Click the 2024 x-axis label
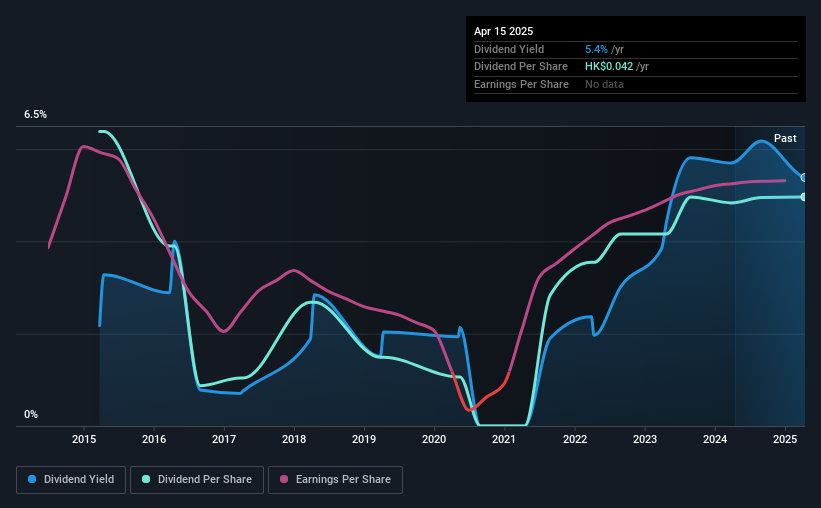Screen dimensions: 821x508 715,439
